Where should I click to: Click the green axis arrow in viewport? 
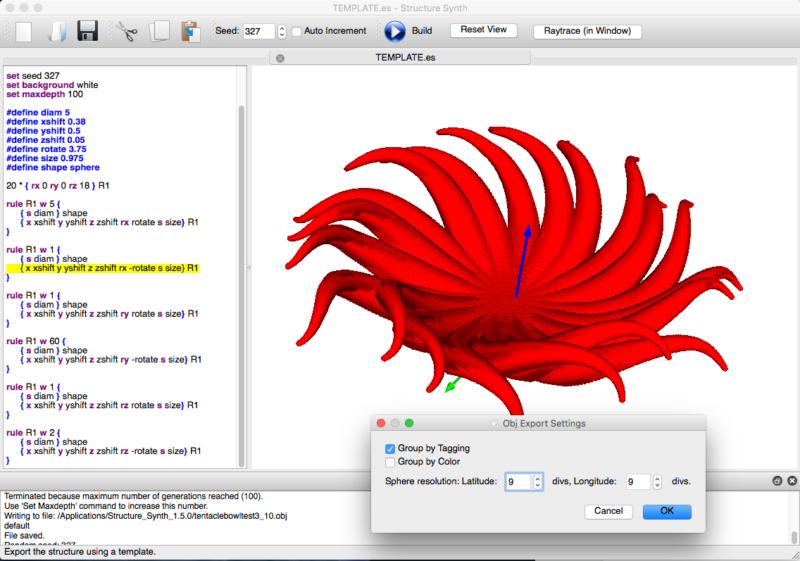(452, 385)
